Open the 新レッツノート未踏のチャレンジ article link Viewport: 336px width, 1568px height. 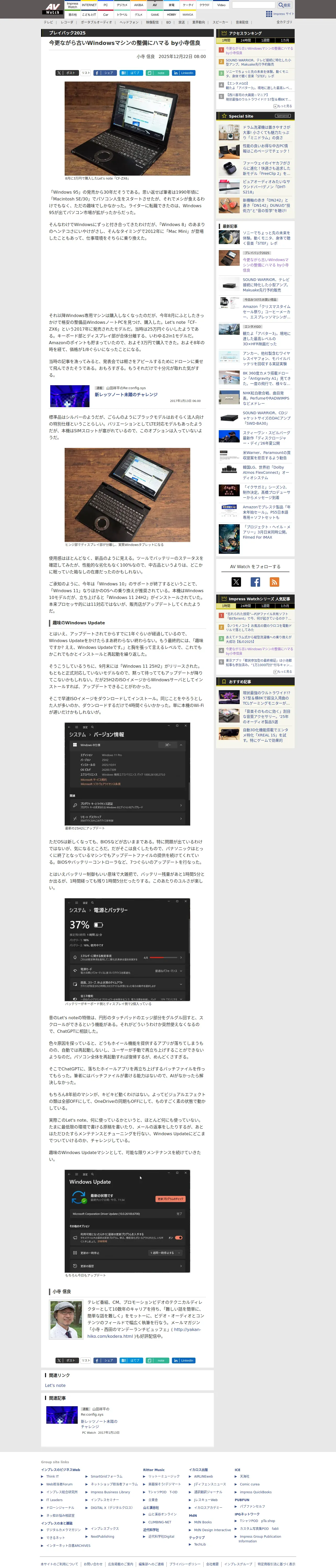point(126,394)
